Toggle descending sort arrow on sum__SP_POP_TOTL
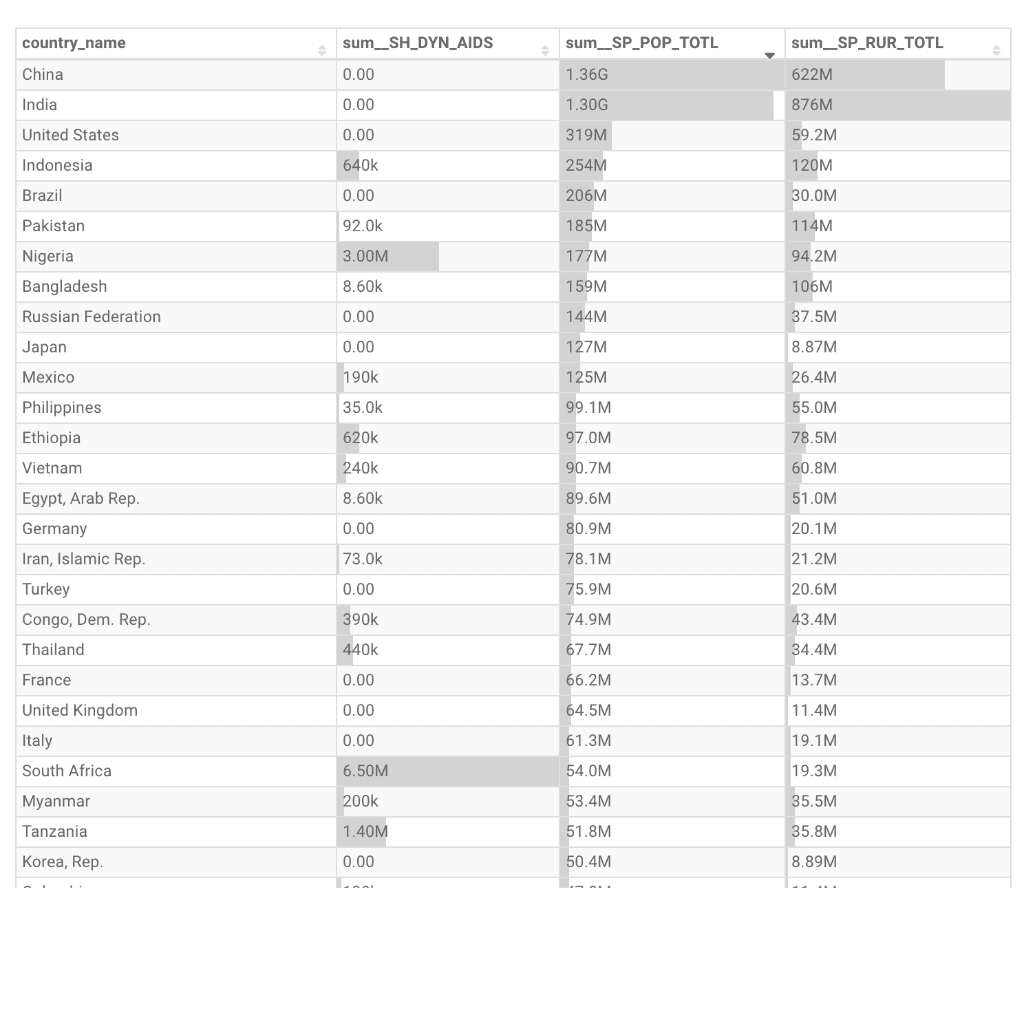The image size is (1024, 1024). (x=770, y=56)
